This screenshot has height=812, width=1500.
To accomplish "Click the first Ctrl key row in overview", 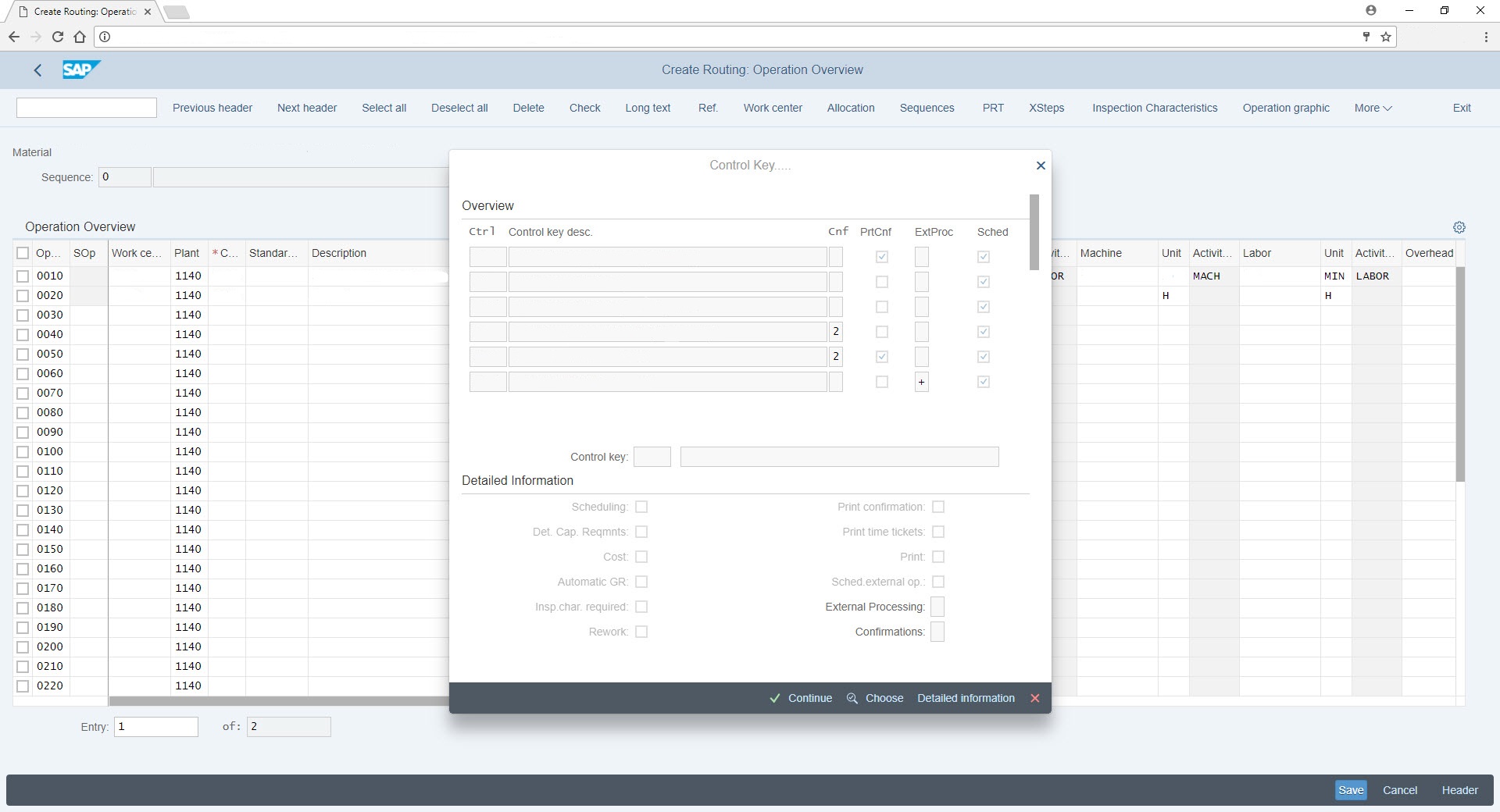I will click(x=488, y=257).
